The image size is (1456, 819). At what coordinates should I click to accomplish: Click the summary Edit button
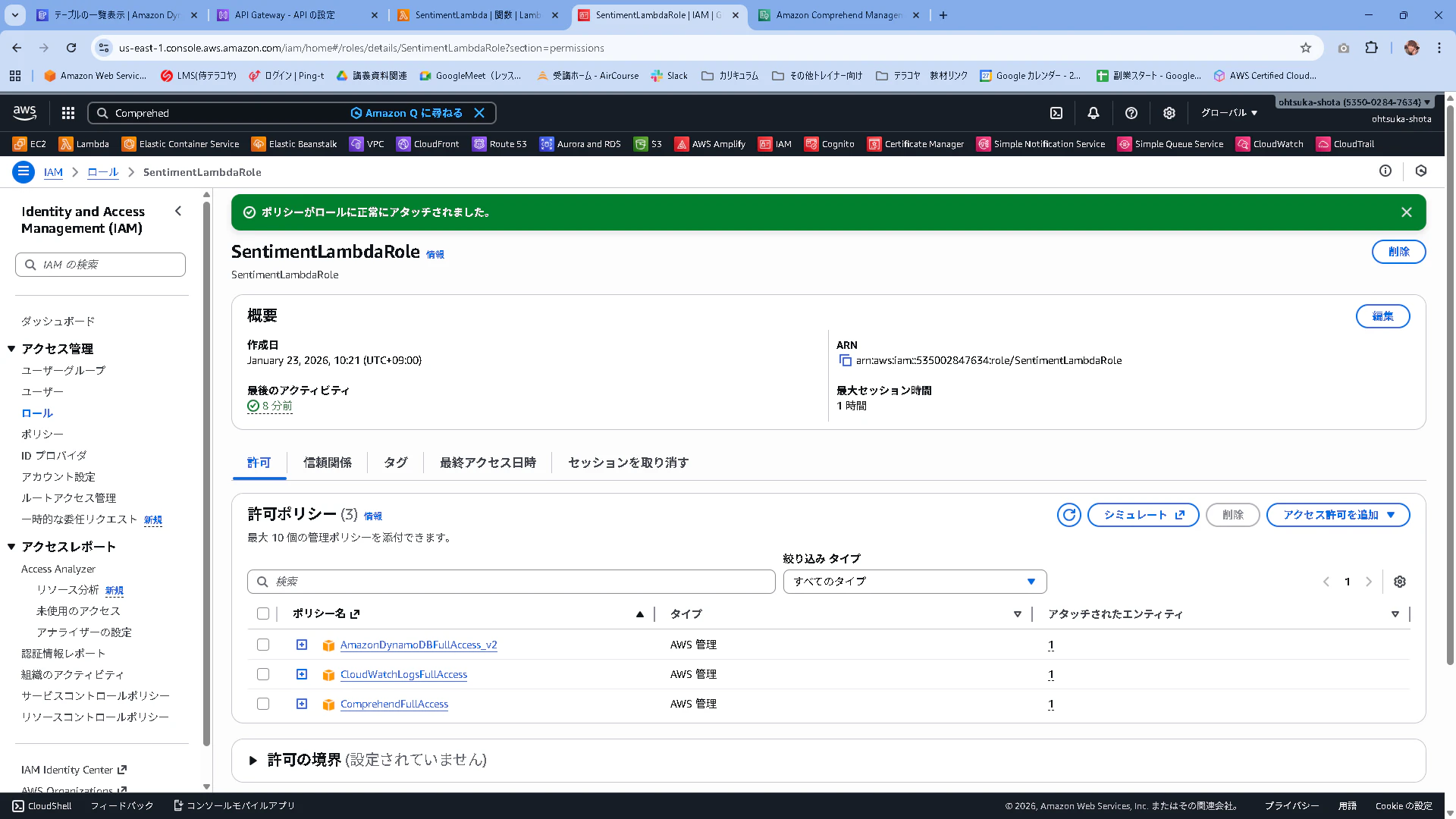(x=1382, y=316)
